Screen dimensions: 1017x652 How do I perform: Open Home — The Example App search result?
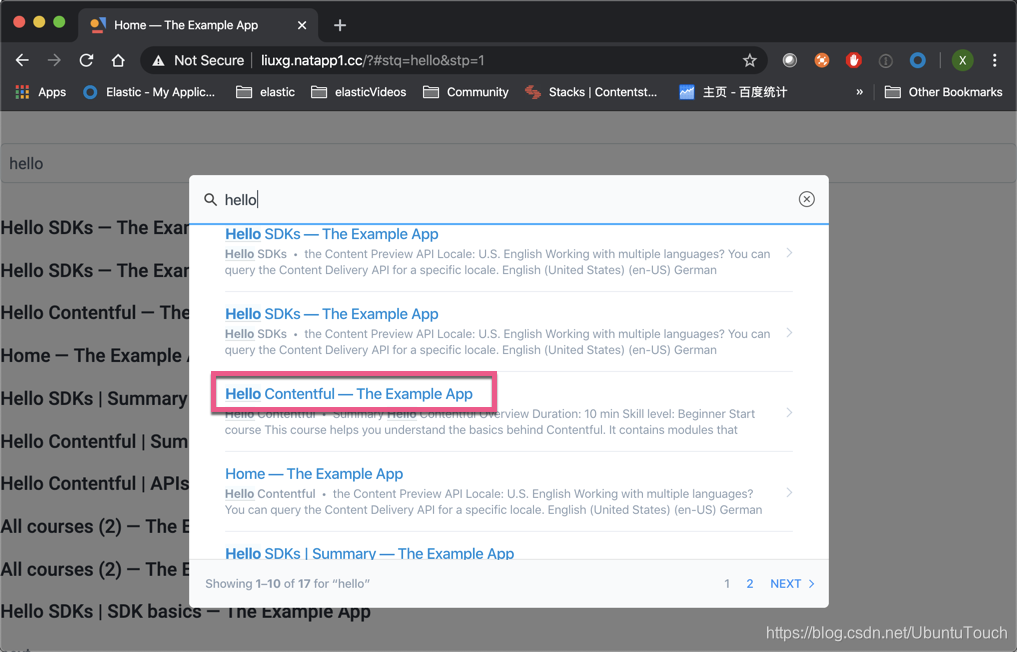point(314,474)
